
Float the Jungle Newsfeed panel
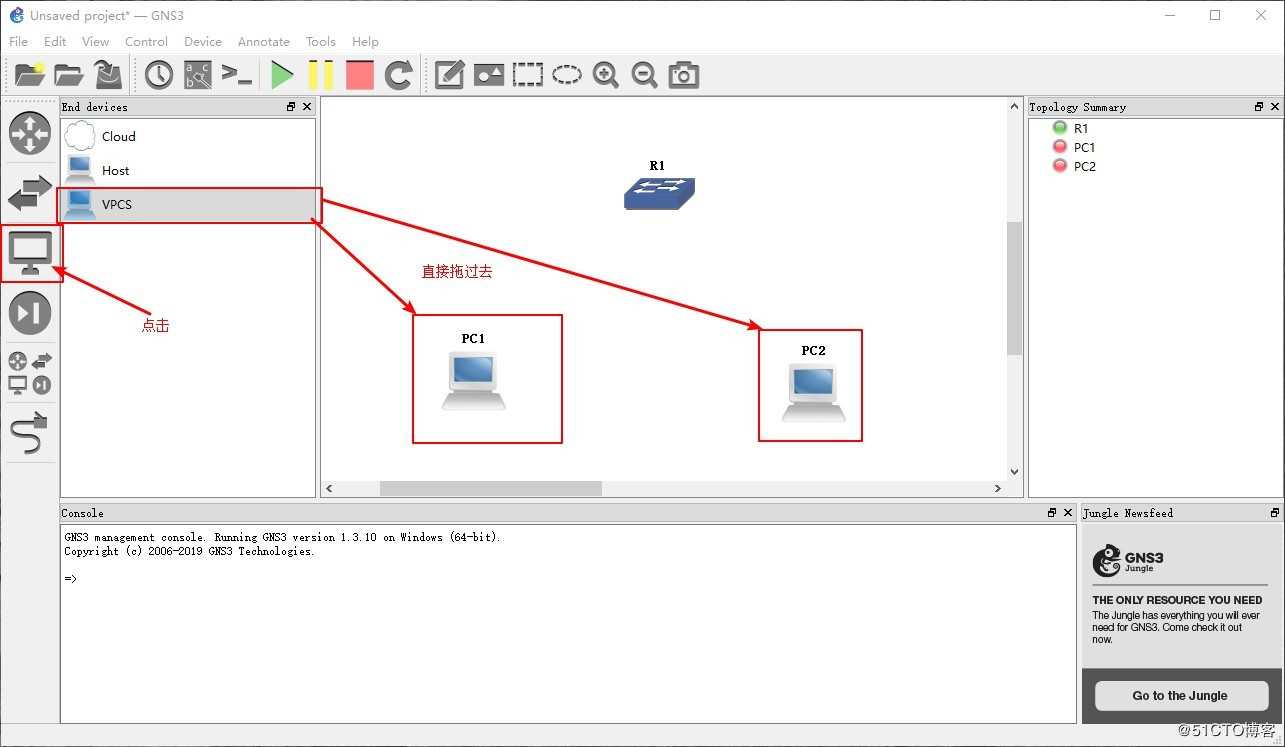tap(1274, 513)
